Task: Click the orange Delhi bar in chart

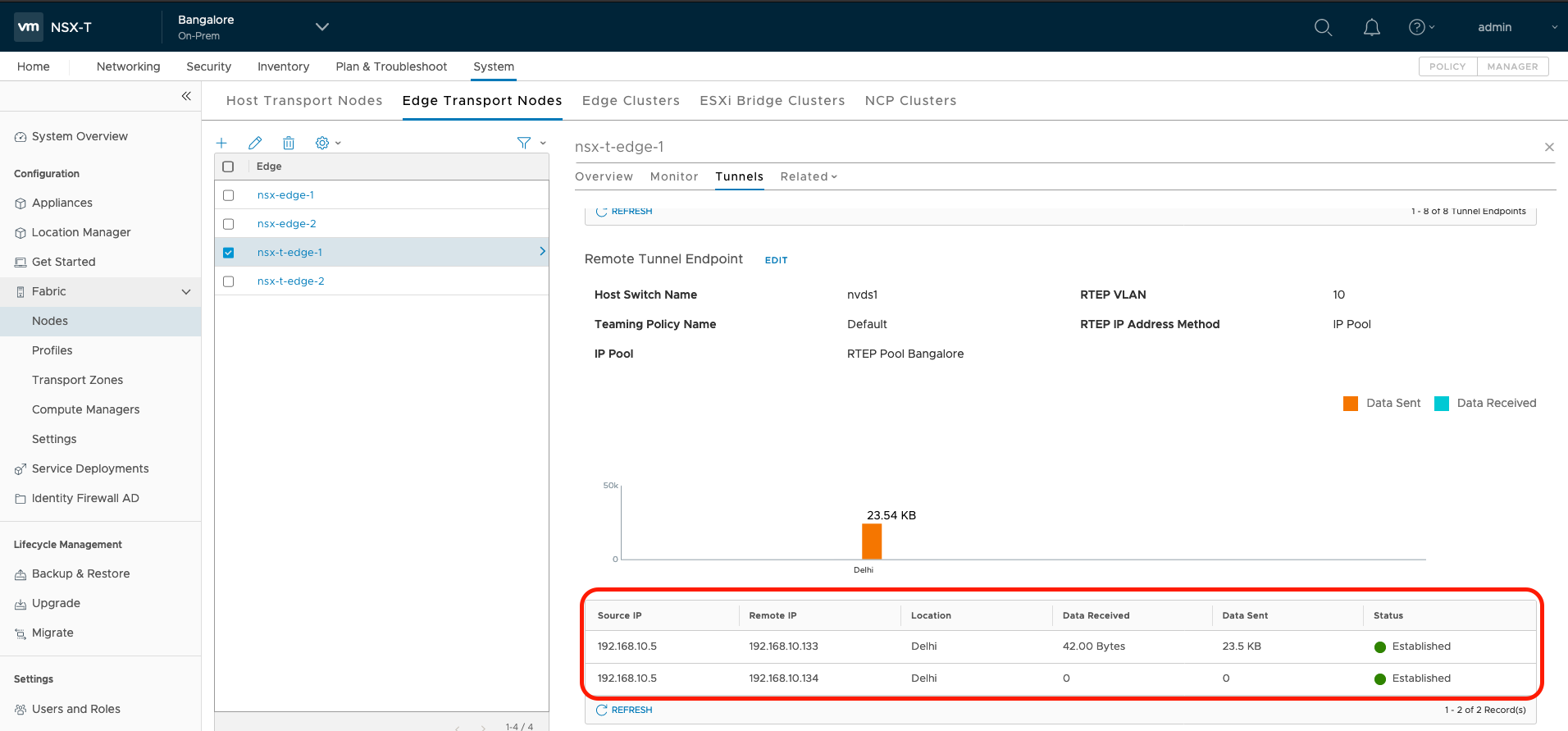Action: (872, 541)
